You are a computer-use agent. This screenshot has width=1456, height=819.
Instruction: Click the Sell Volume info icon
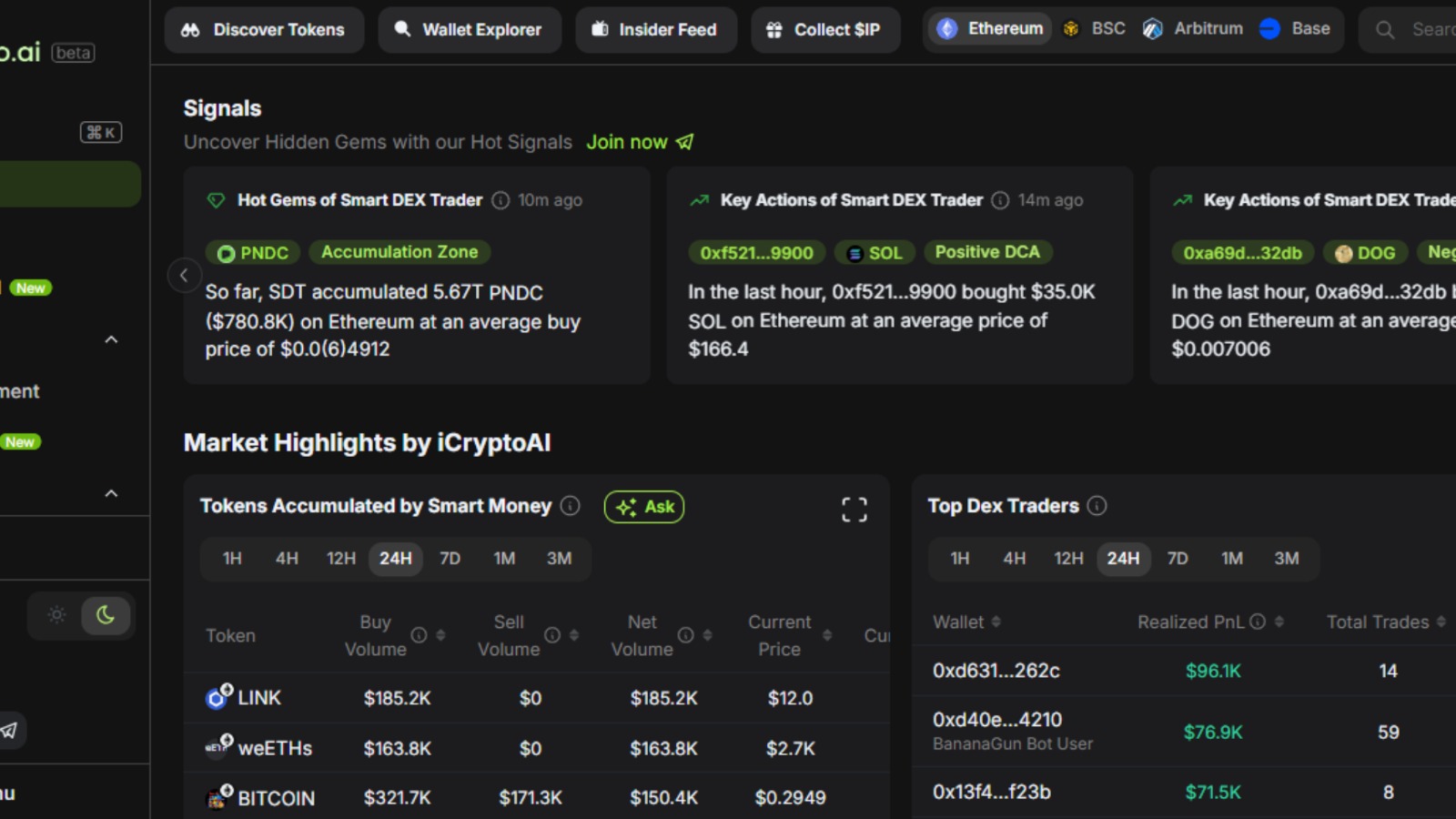(x=552, y=635)
